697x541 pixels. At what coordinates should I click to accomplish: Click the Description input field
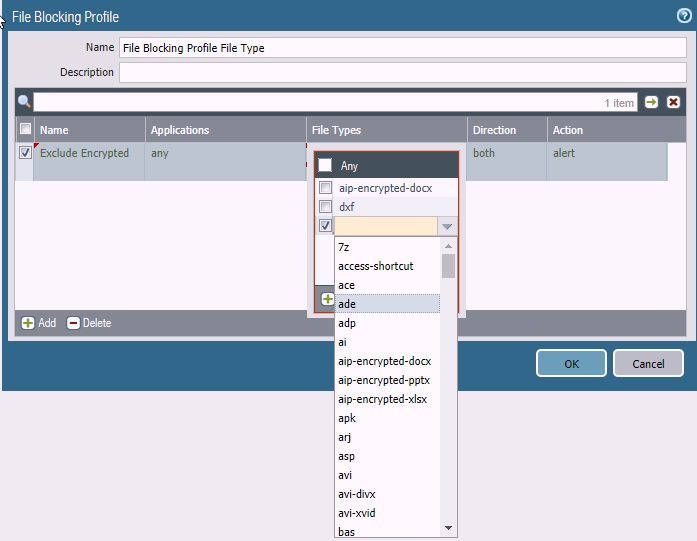[x=402, y=72]
